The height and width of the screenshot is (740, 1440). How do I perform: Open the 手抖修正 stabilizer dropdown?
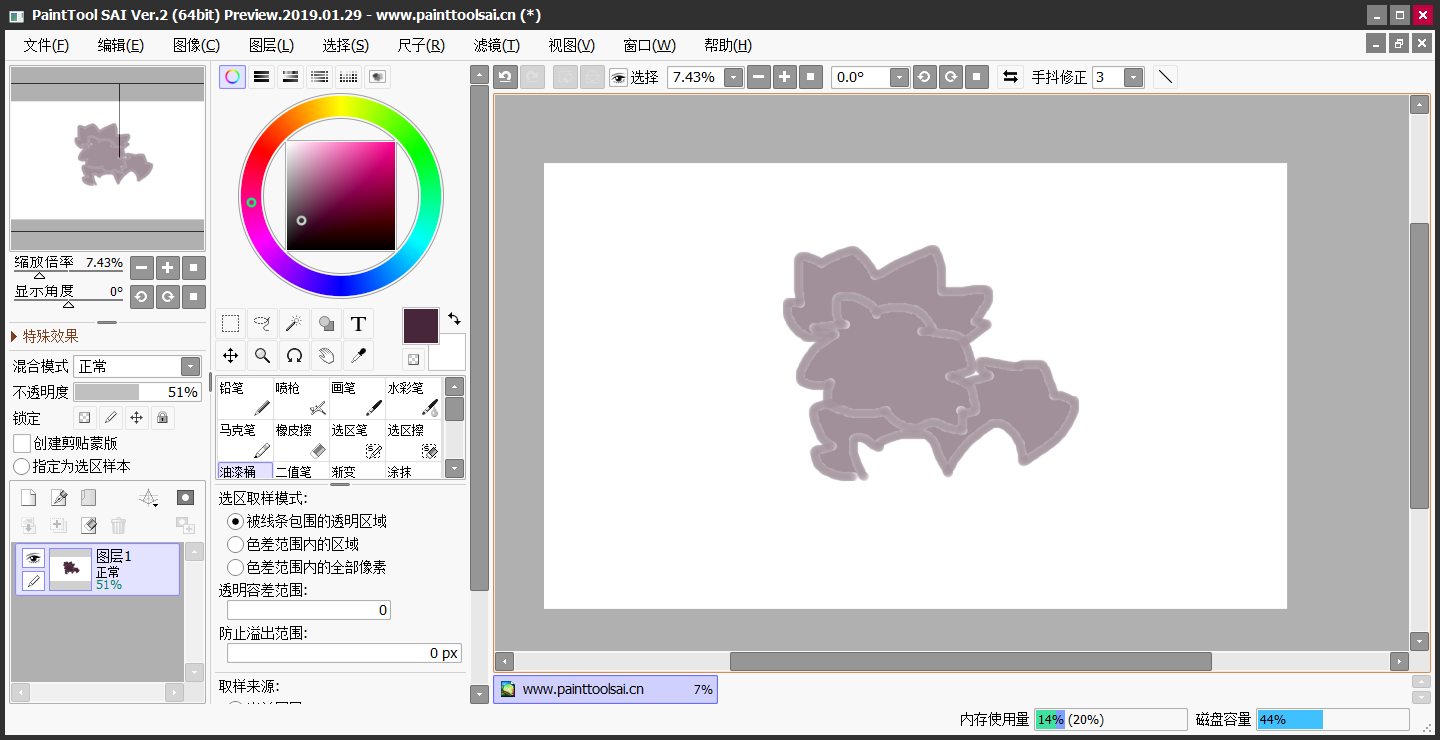coord(1133,77)
